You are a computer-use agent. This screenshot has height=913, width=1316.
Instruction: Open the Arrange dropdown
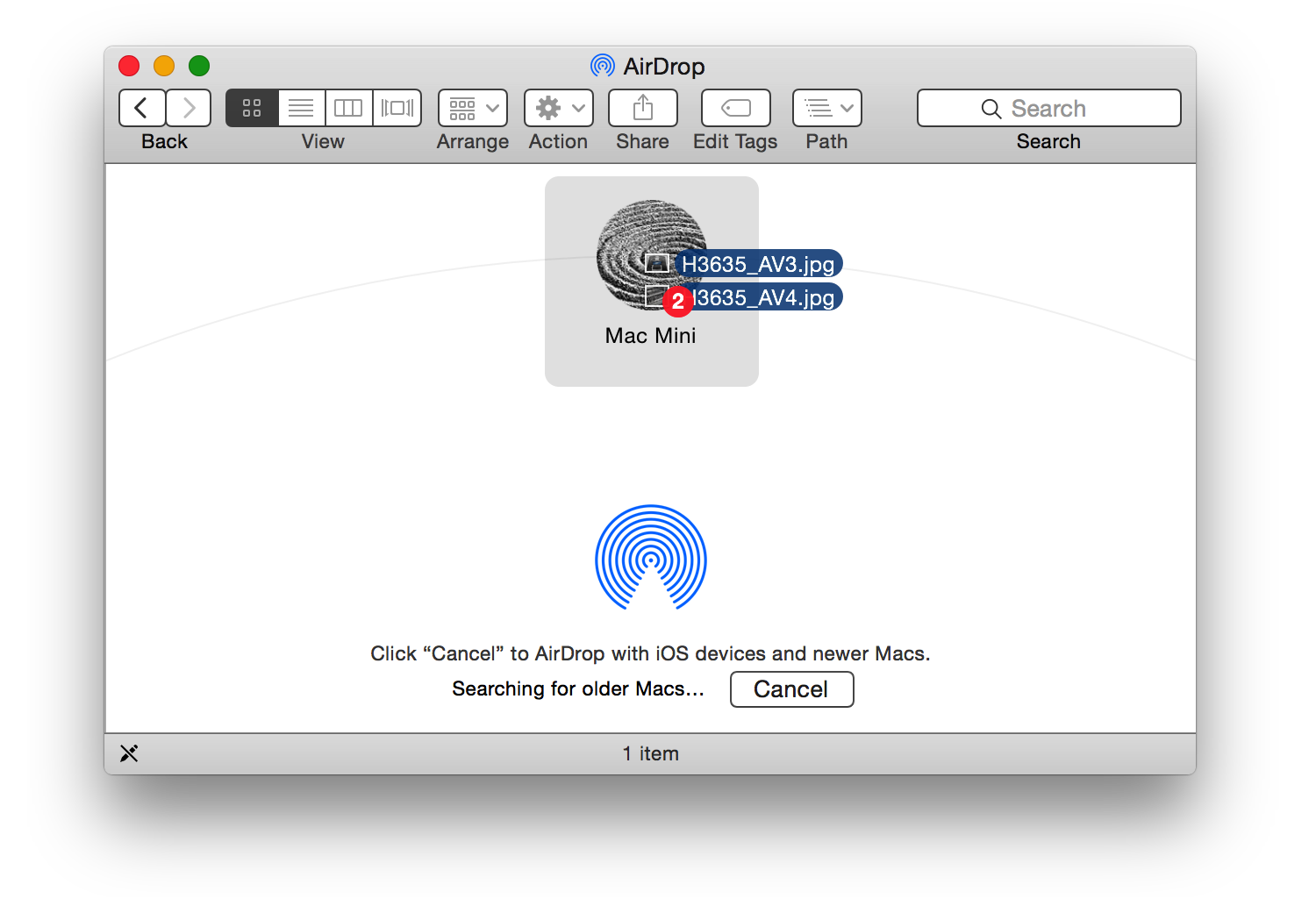click(x=473, y=108)
